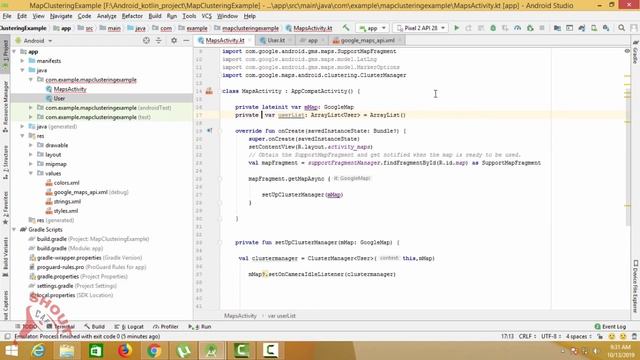
Task: Open File Explorer from the taskbar
Action: [67, 351]
